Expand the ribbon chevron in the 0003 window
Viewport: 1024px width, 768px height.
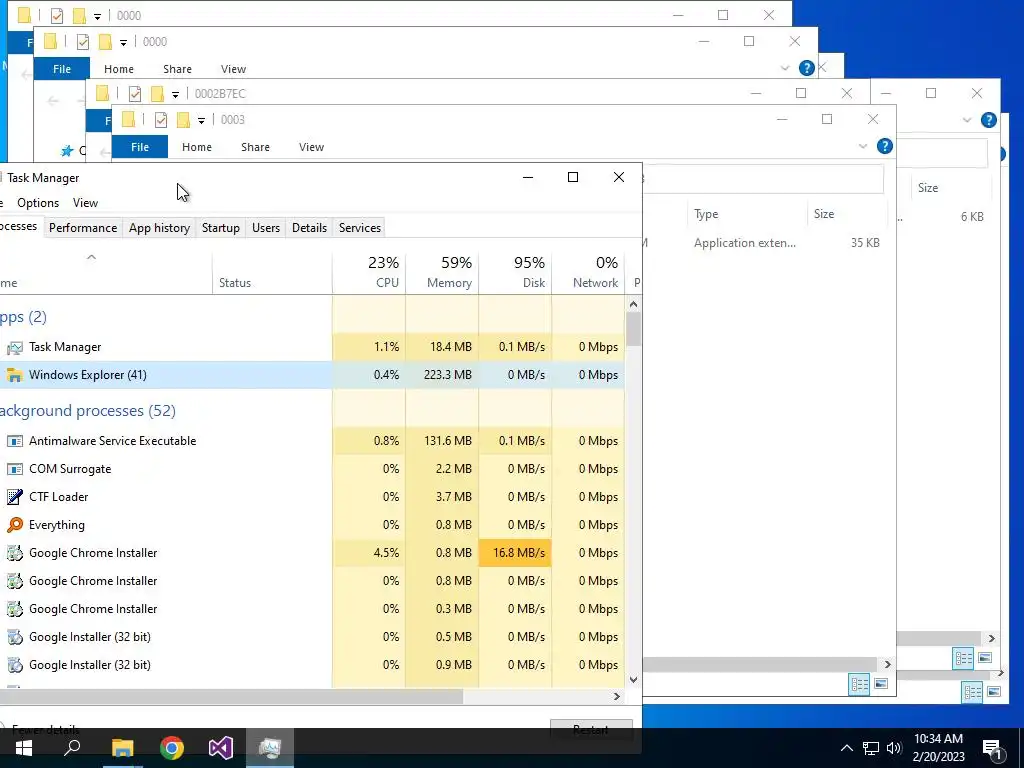click(863, 146)
